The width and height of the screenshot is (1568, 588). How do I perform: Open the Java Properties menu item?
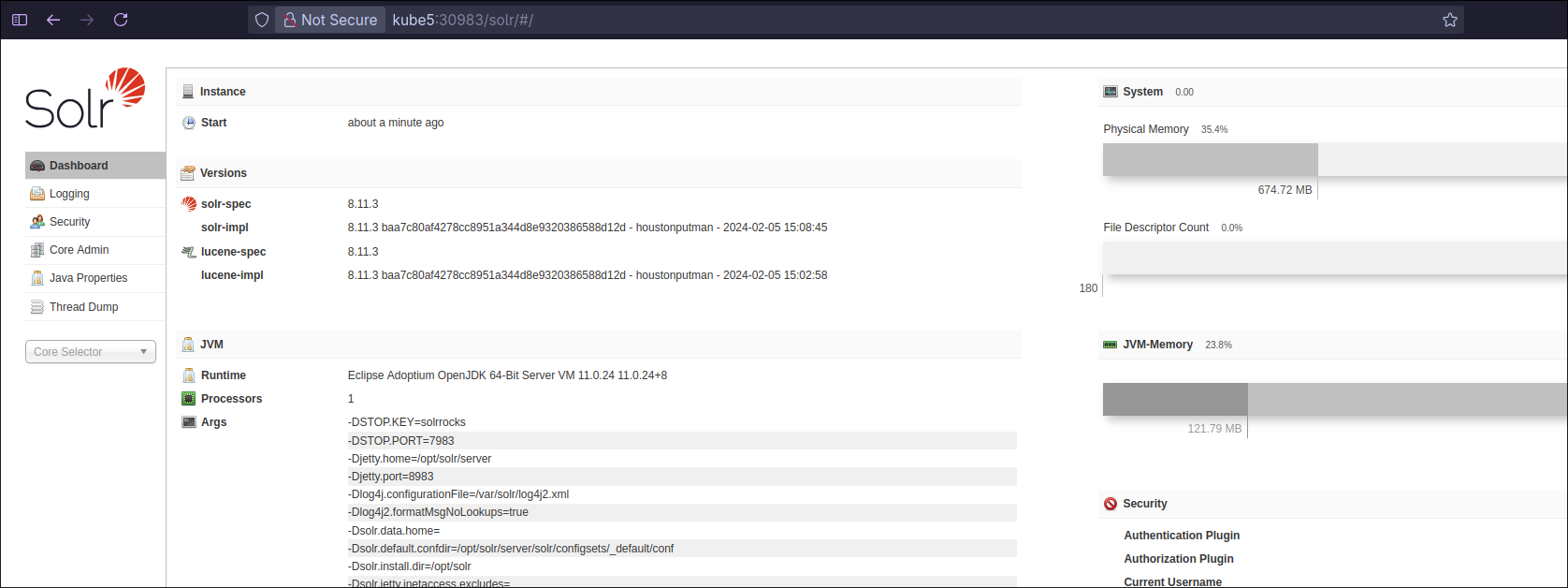95,278
